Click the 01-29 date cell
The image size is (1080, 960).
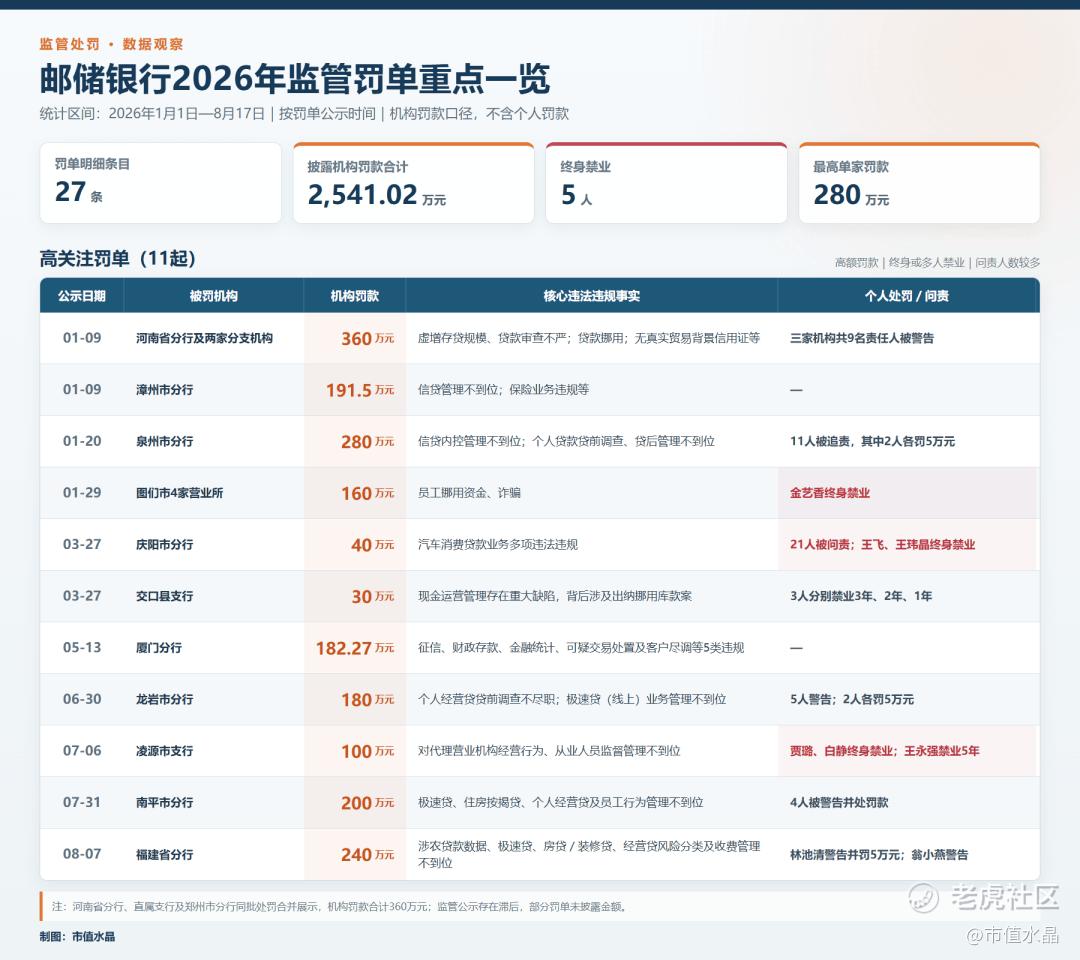tap(82, 492)
